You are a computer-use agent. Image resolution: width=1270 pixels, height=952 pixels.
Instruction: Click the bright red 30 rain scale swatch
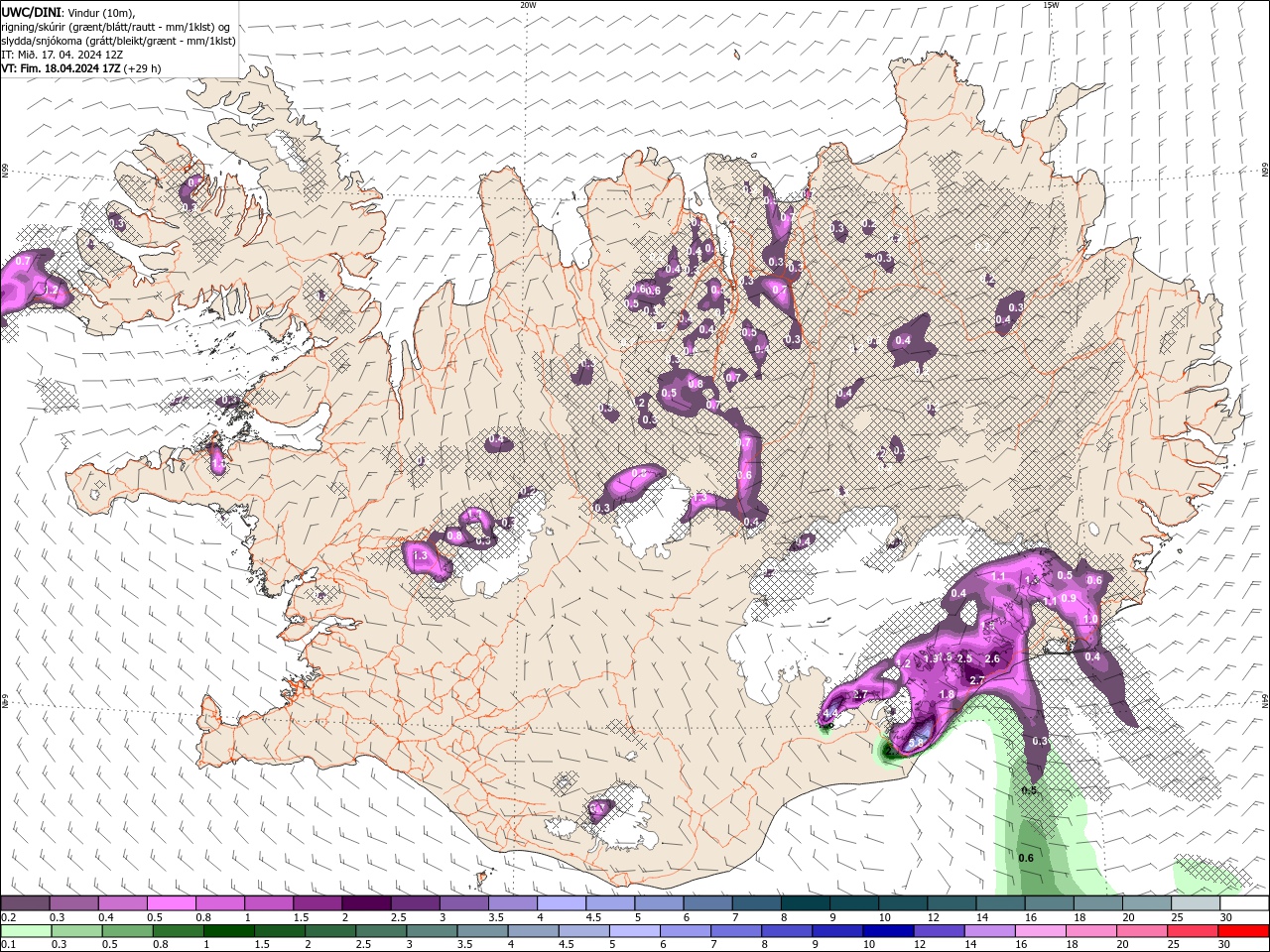(x=1242, y=931)
